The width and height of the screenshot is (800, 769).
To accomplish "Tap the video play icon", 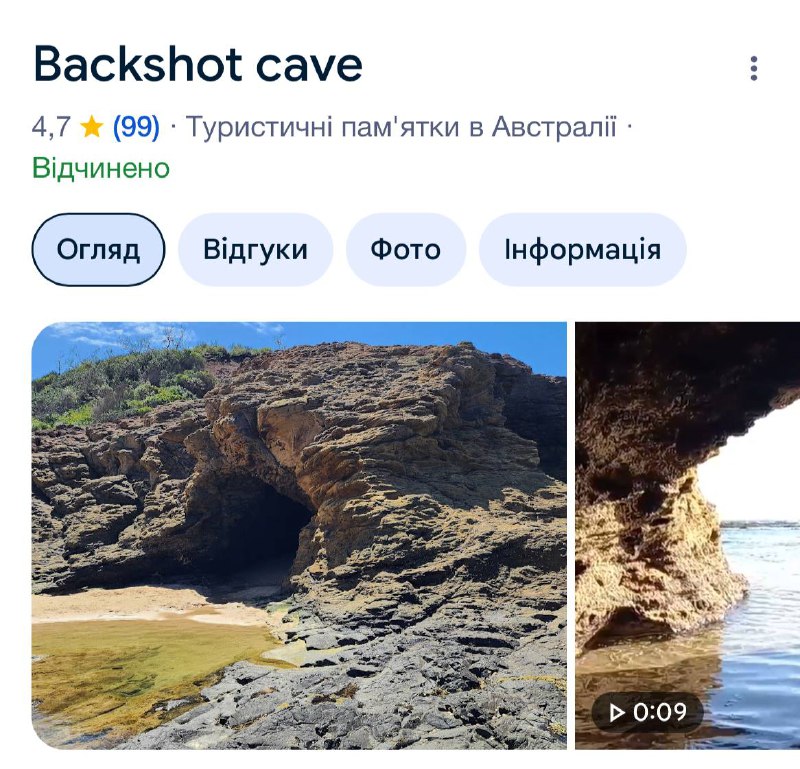I will point(617,712).
